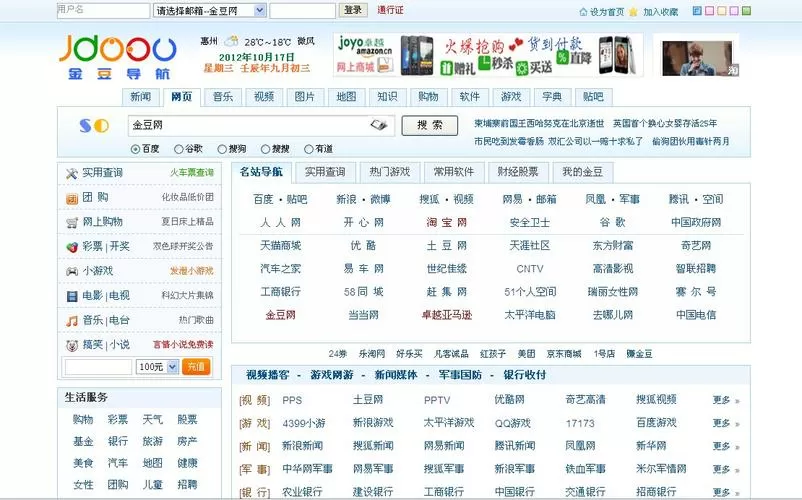This screenshot has width=802, height=500.
Task: Click the tools icon beside 实用查询
Action: (72, 173)
